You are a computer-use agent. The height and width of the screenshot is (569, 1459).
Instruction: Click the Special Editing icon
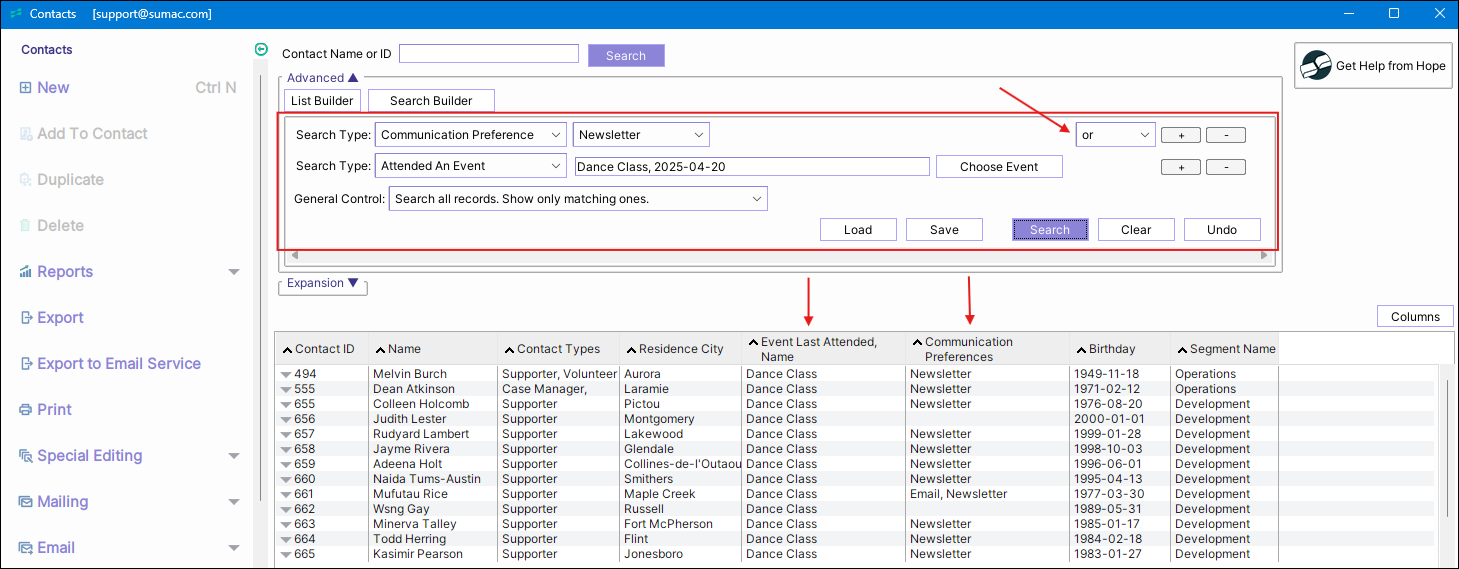(x=25, y=456)
